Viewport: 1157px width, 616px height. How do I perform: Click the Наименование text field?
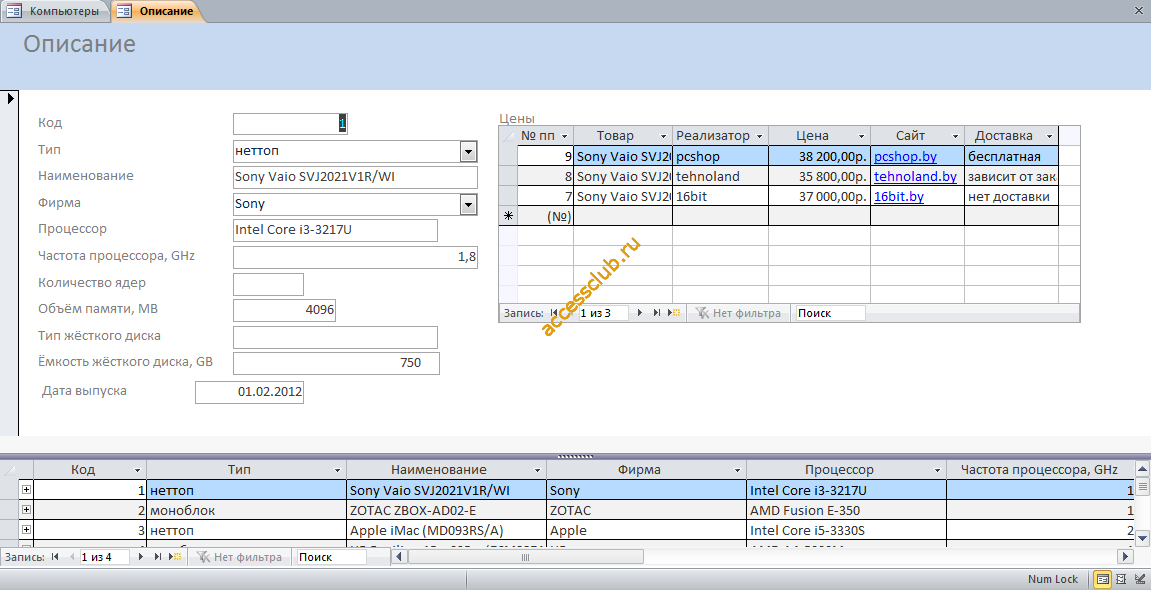(355, 177)
